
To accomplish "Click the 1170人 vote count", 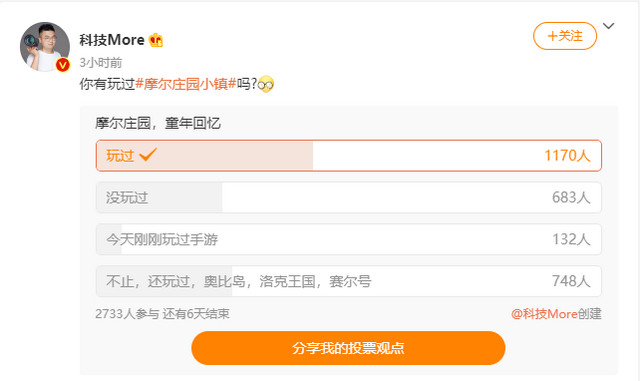I will (x=567, y=156).
